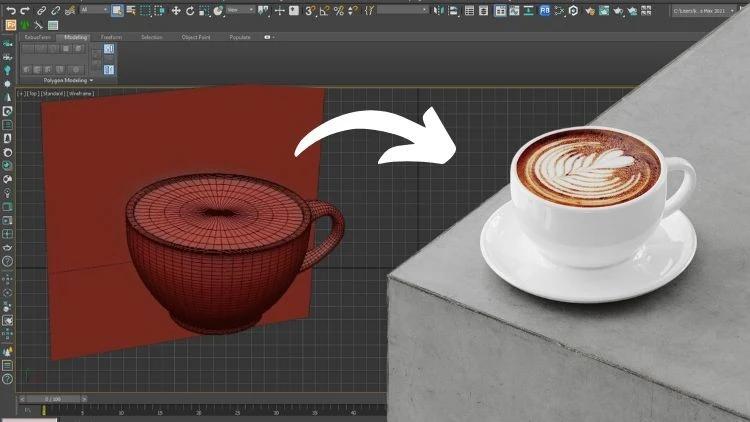The width and height of the screenshot is (750, 422).
Task: Click the blue RB toolbar icon
Action: point(544,10)
